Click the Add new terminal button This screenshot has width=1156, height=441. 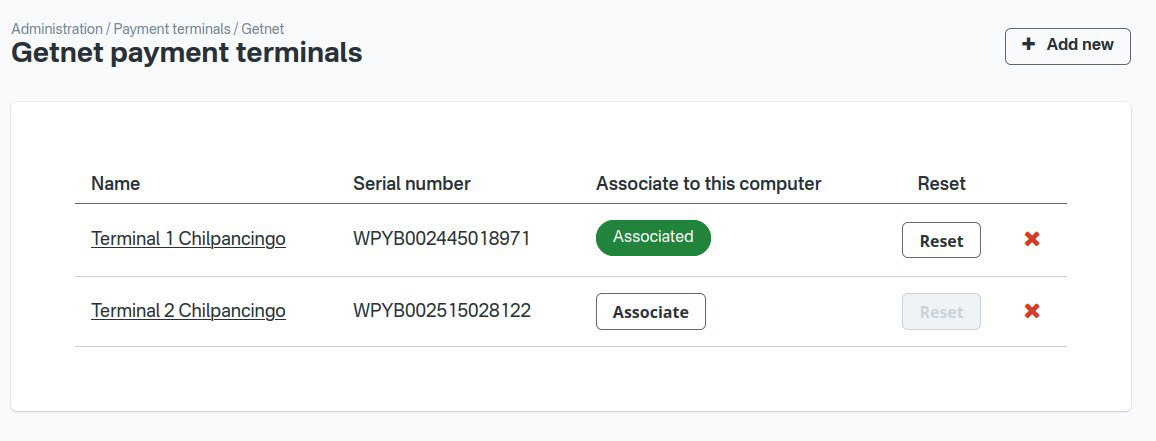tap(1067, 46)
